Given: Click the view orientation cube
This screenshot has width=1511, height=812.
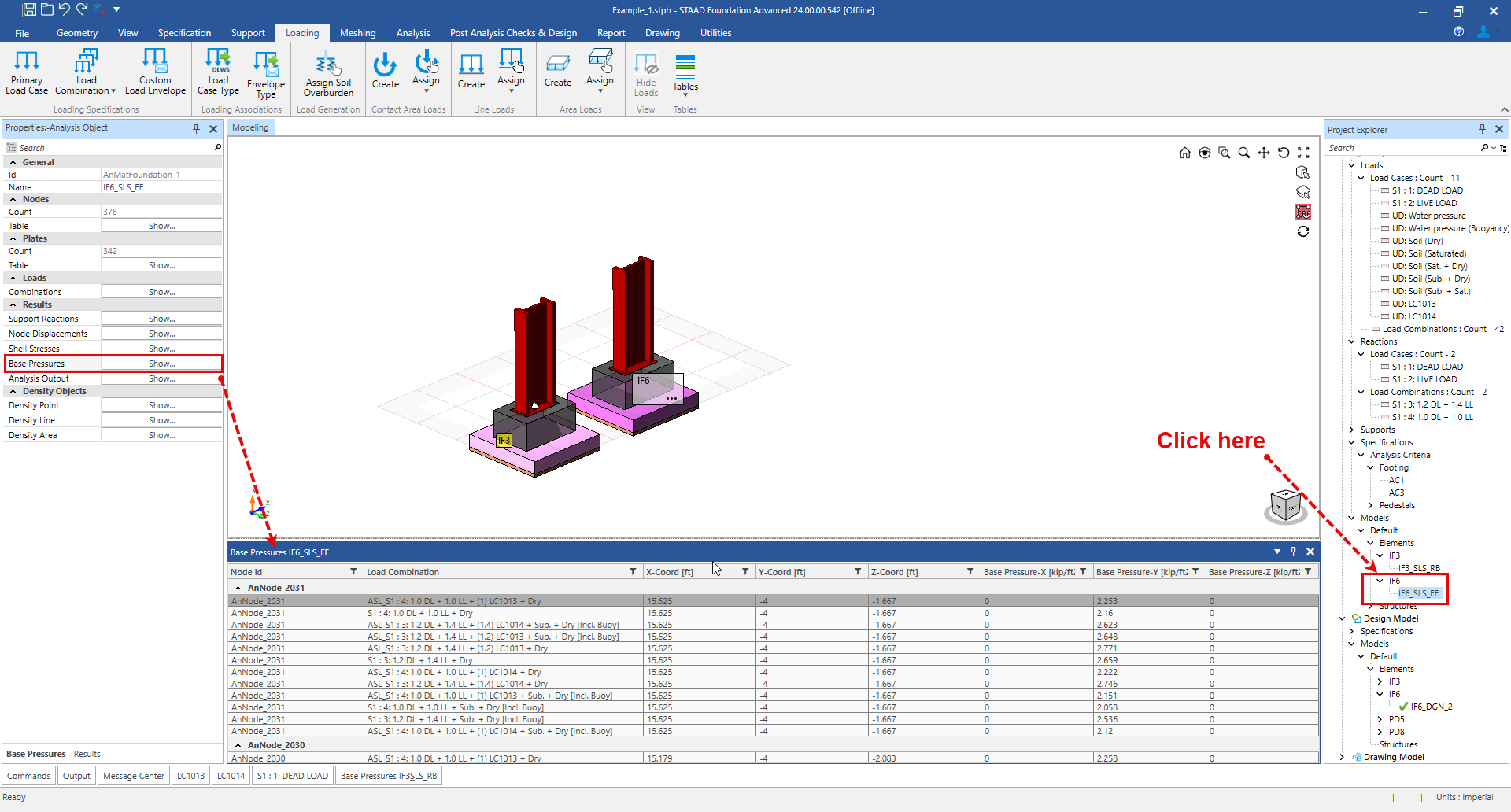Looking at the screenshot, I should (1286, 505).
